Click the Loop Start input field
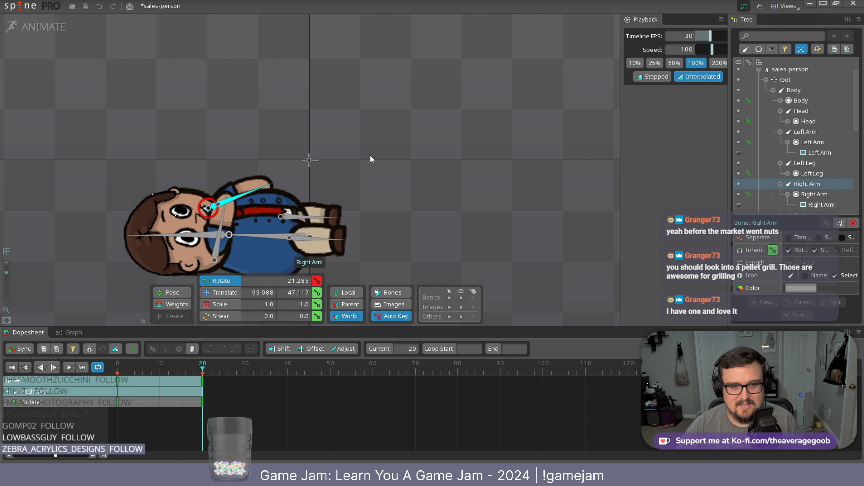 (469, 349)
